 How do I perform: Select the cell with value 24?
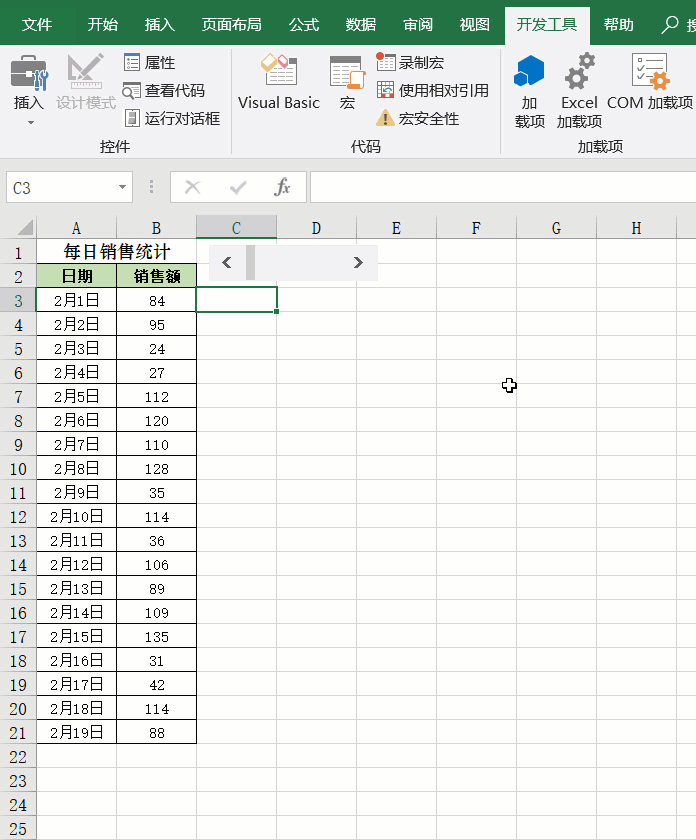[156, 348]
